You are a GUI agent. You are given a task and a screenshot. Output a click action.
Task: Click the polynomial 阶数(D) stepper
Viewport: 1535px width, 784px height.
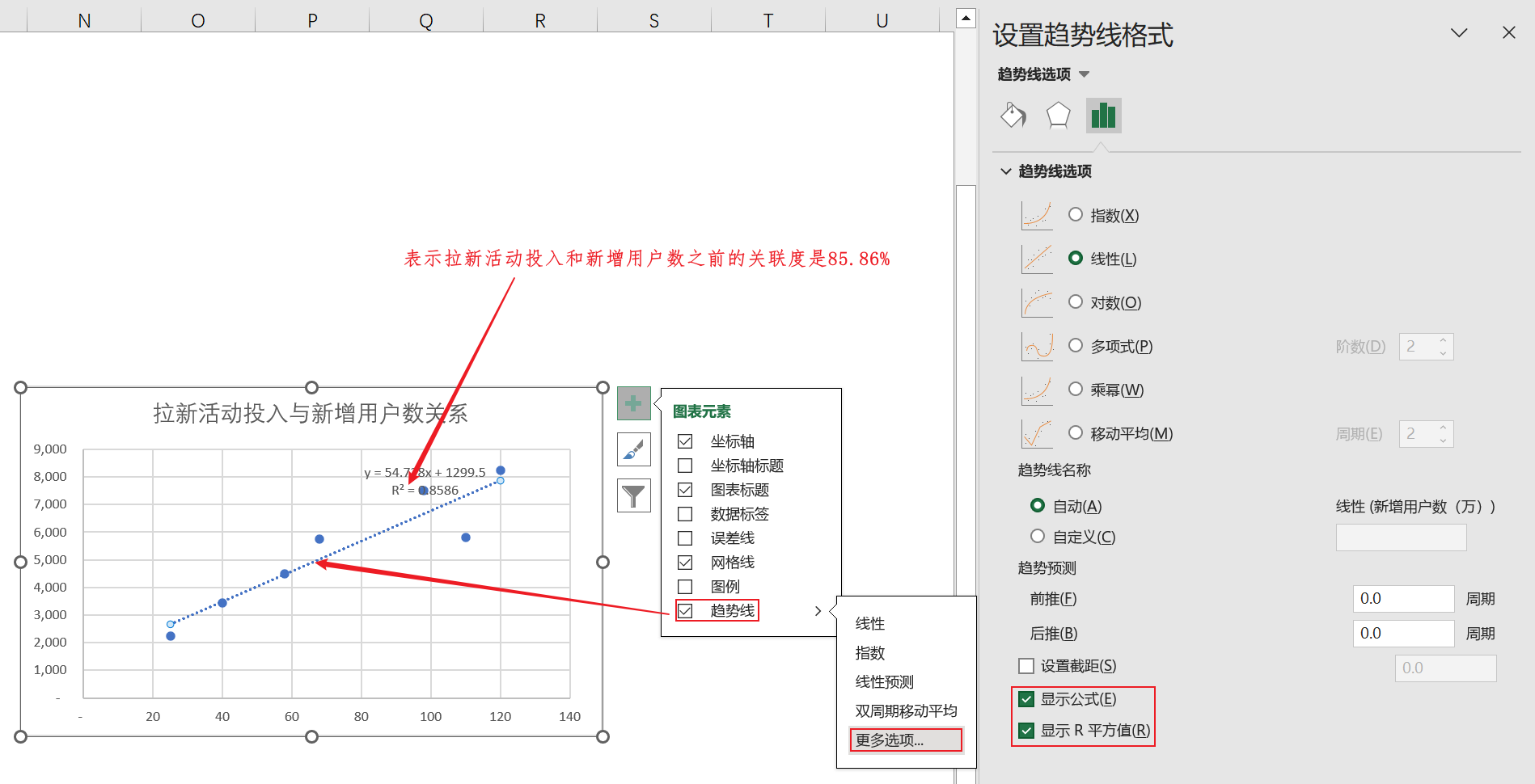pyautogui.click(x=1427, y=347)
